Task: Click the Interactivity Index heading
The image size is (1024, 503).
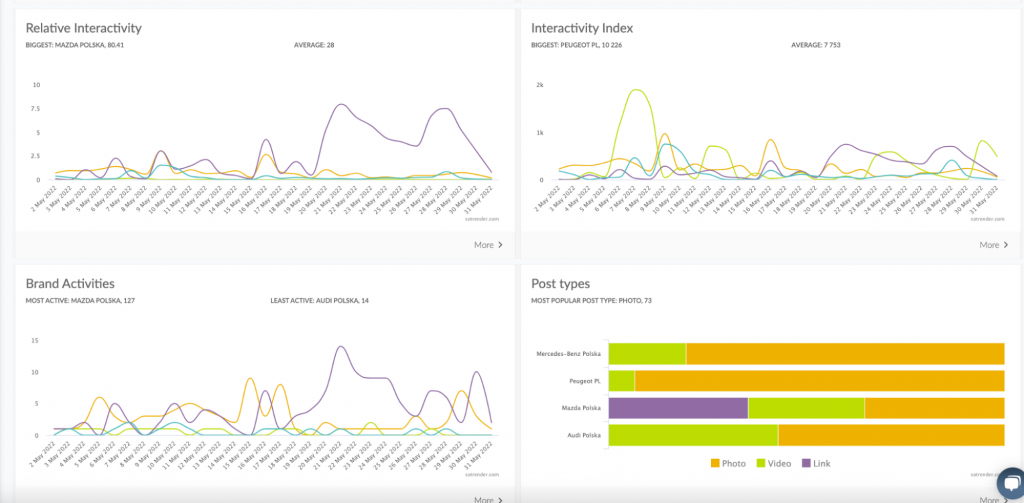Action: (582, 28)
